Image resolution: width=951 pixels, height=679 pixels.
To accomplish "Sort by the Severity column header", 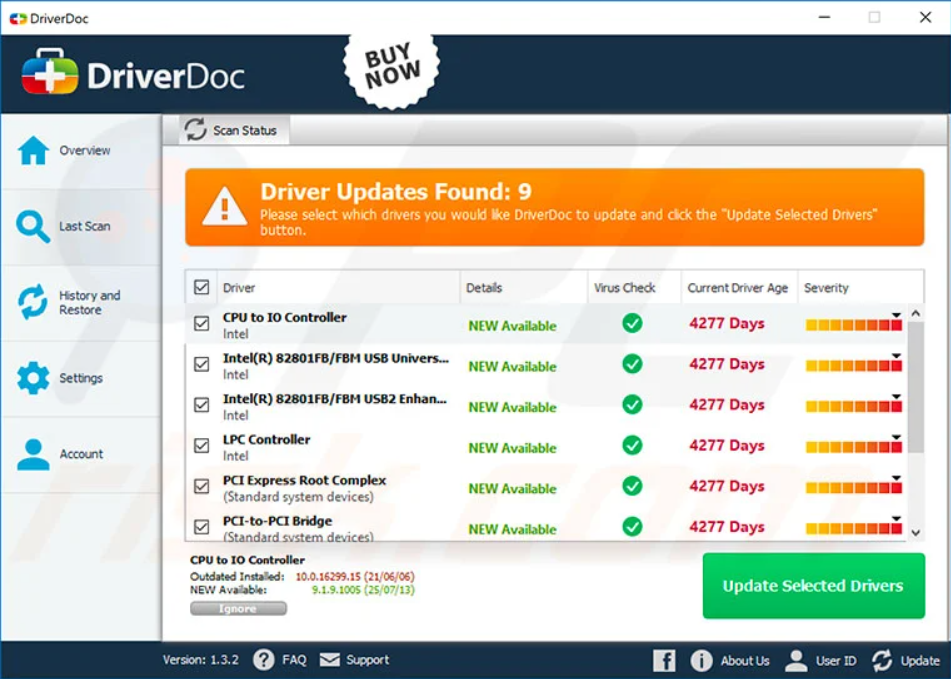I will (861, 287).
